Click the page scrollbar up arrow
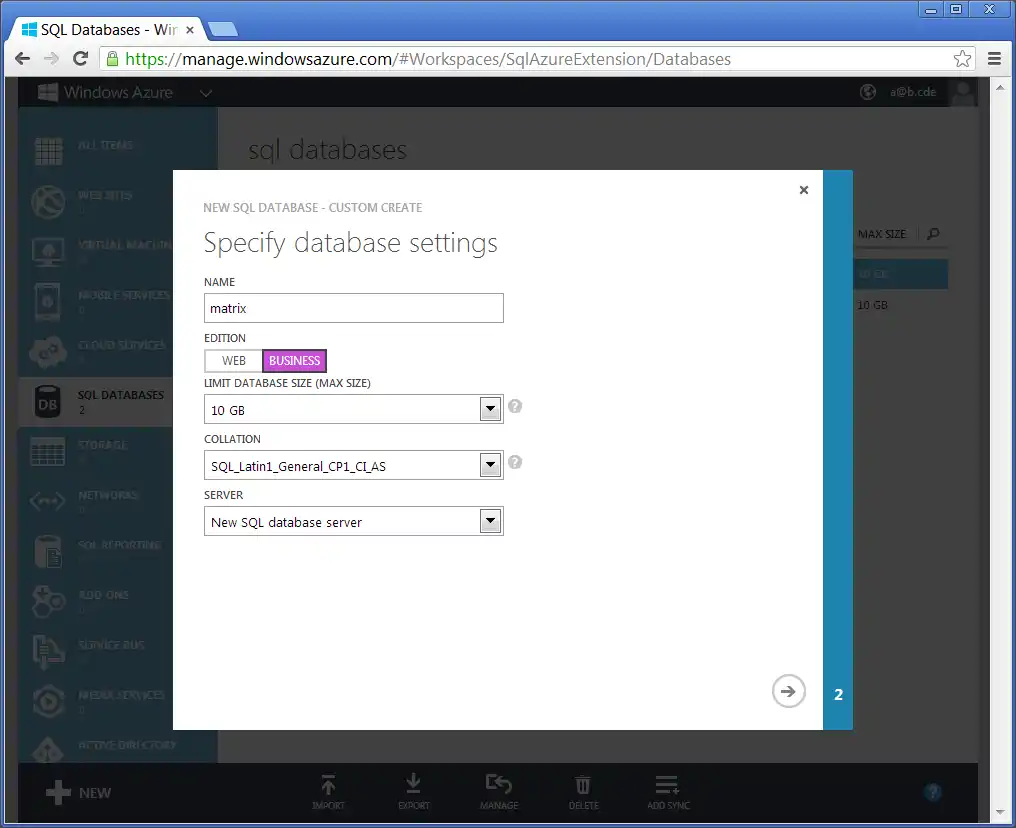The width and height of the screenshot is (1016, 828). click(1000, 86)
